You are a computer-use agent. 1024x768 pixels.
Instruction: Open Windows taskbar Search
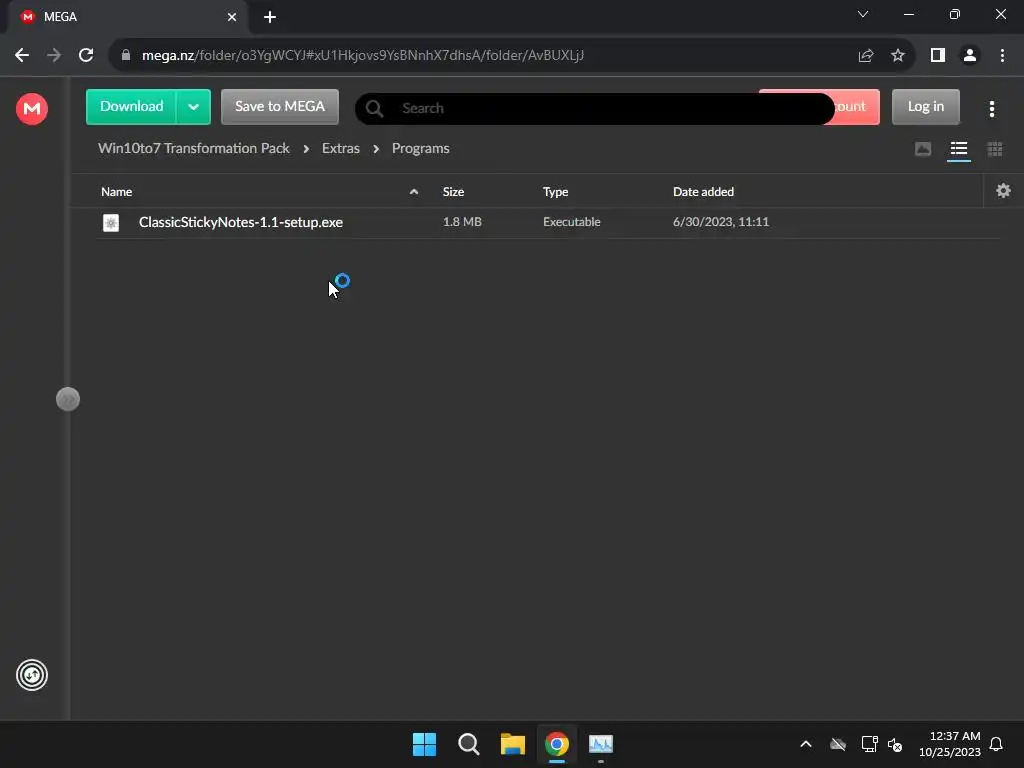click(468, 744)
